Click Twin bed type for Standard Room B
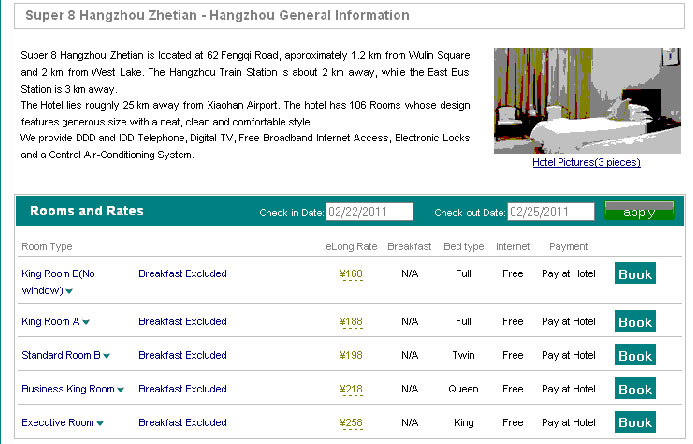Screen dimensions: 693x444 click(464, 355)
